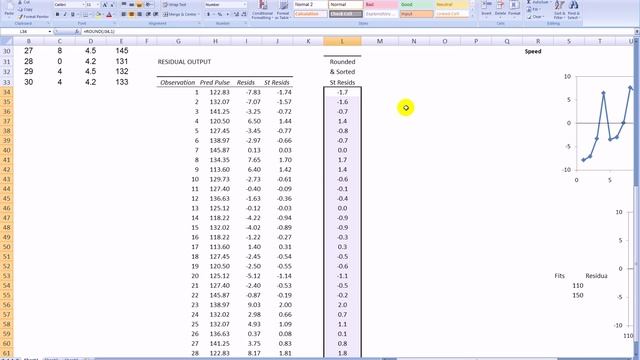Click the Insert cells button

point(486,9)
